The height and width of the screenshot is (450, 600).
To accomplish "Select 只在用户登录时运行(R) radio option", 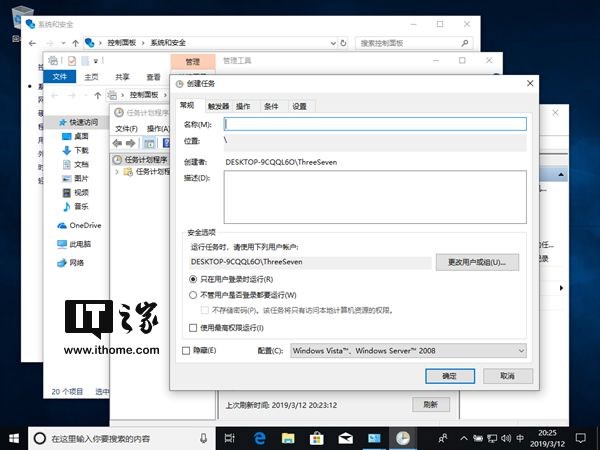I will [x=193, y=279].
